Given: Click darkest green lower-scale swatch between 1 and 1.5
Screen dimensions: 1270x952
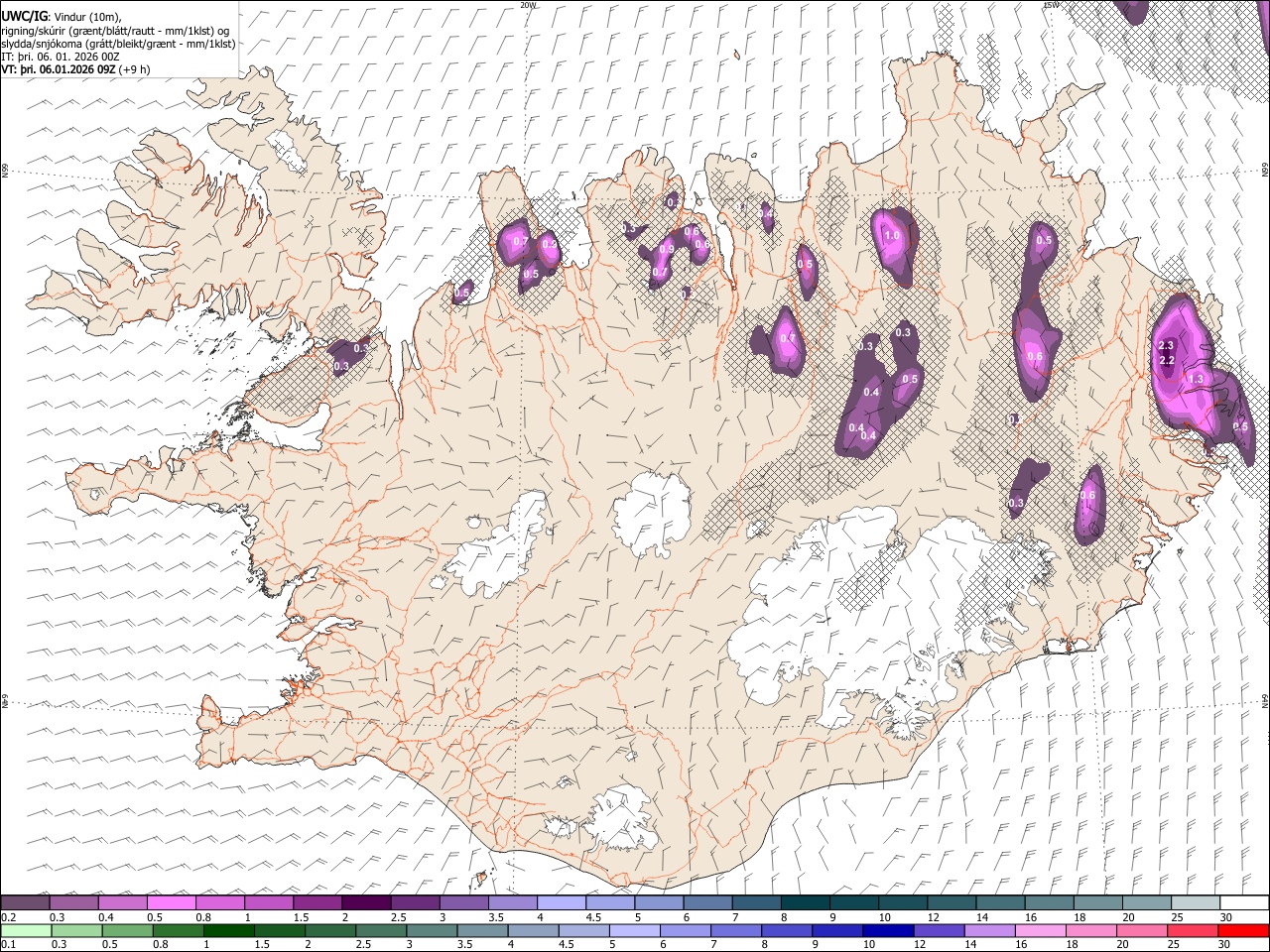Looking at the screenshot, I should click(228, 930).
